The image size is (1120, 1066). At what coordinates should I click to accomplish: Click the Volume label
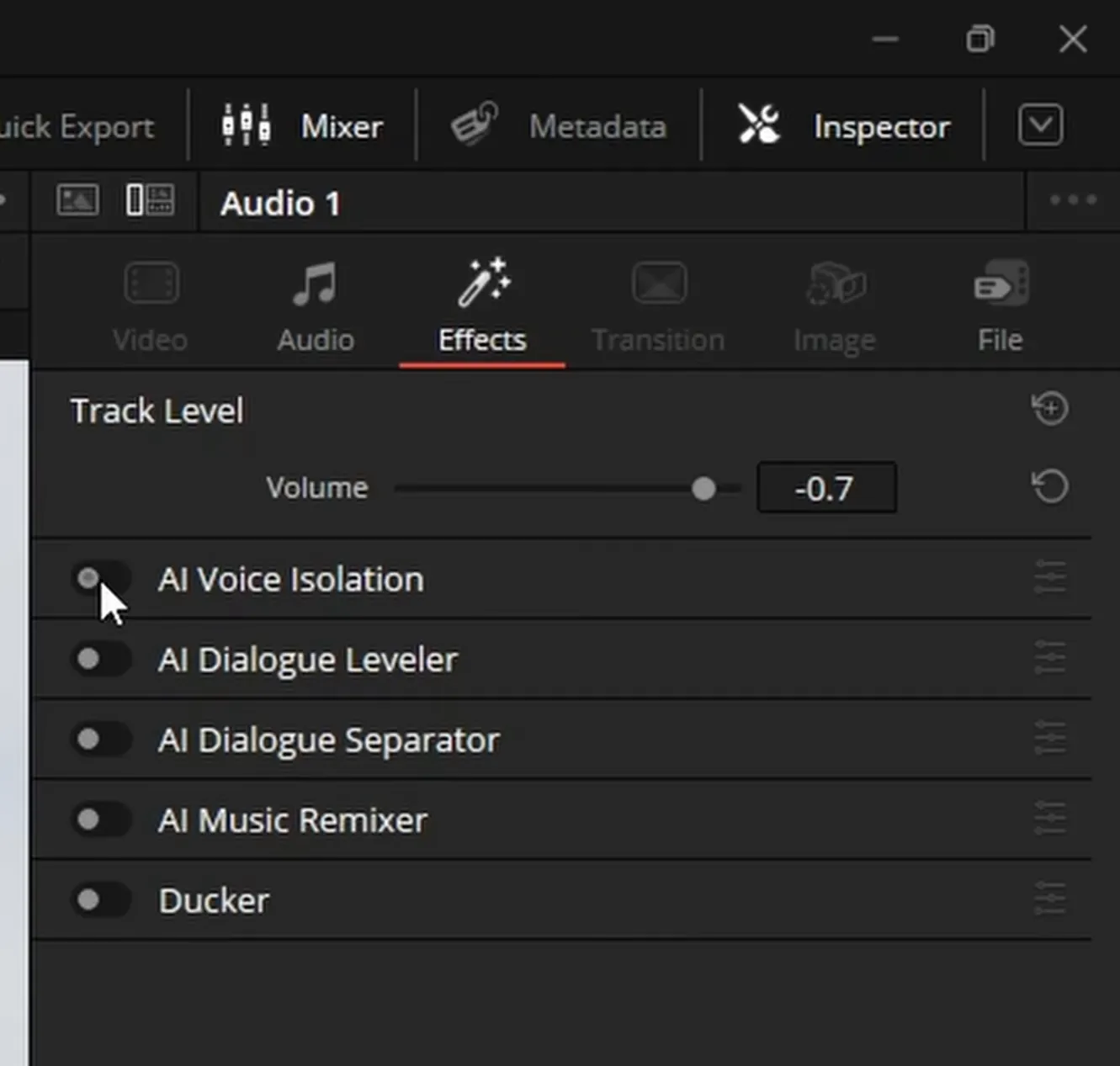[x=317, y=488]
